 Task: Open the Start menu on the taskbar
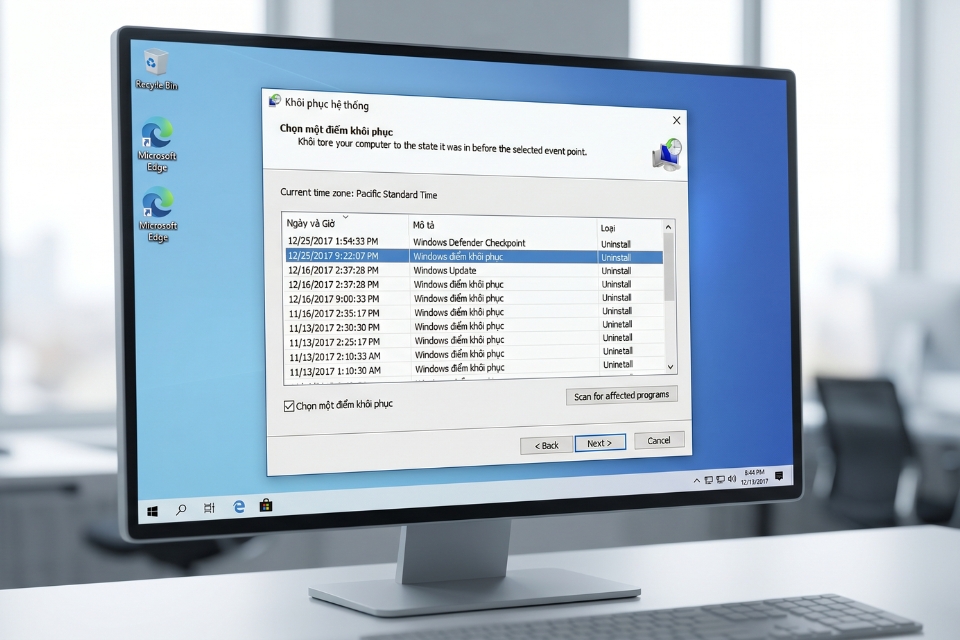(x=150, y=509)
